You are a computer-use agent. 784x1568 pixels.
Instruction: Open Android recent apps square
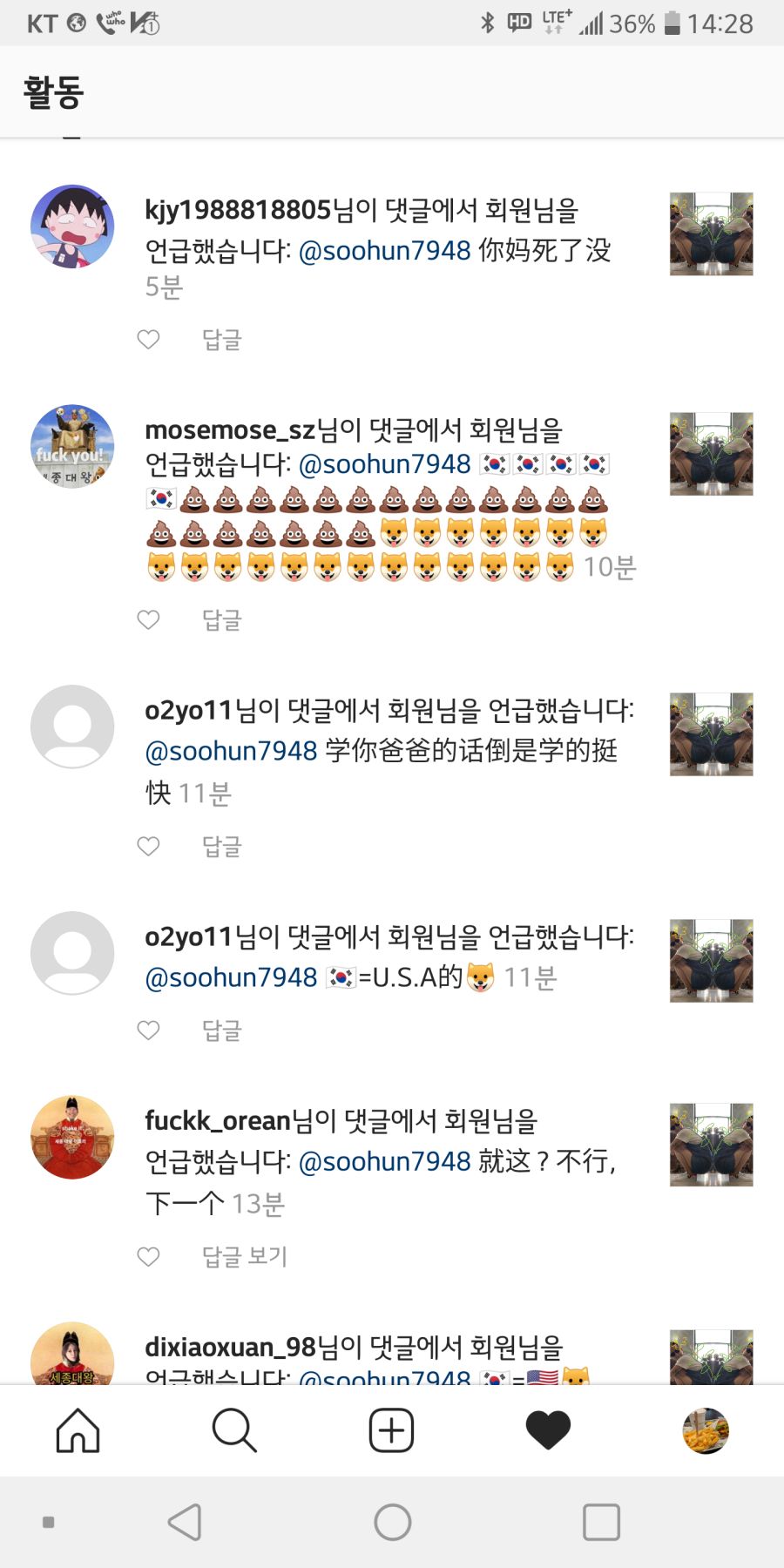coord(601,1522)
